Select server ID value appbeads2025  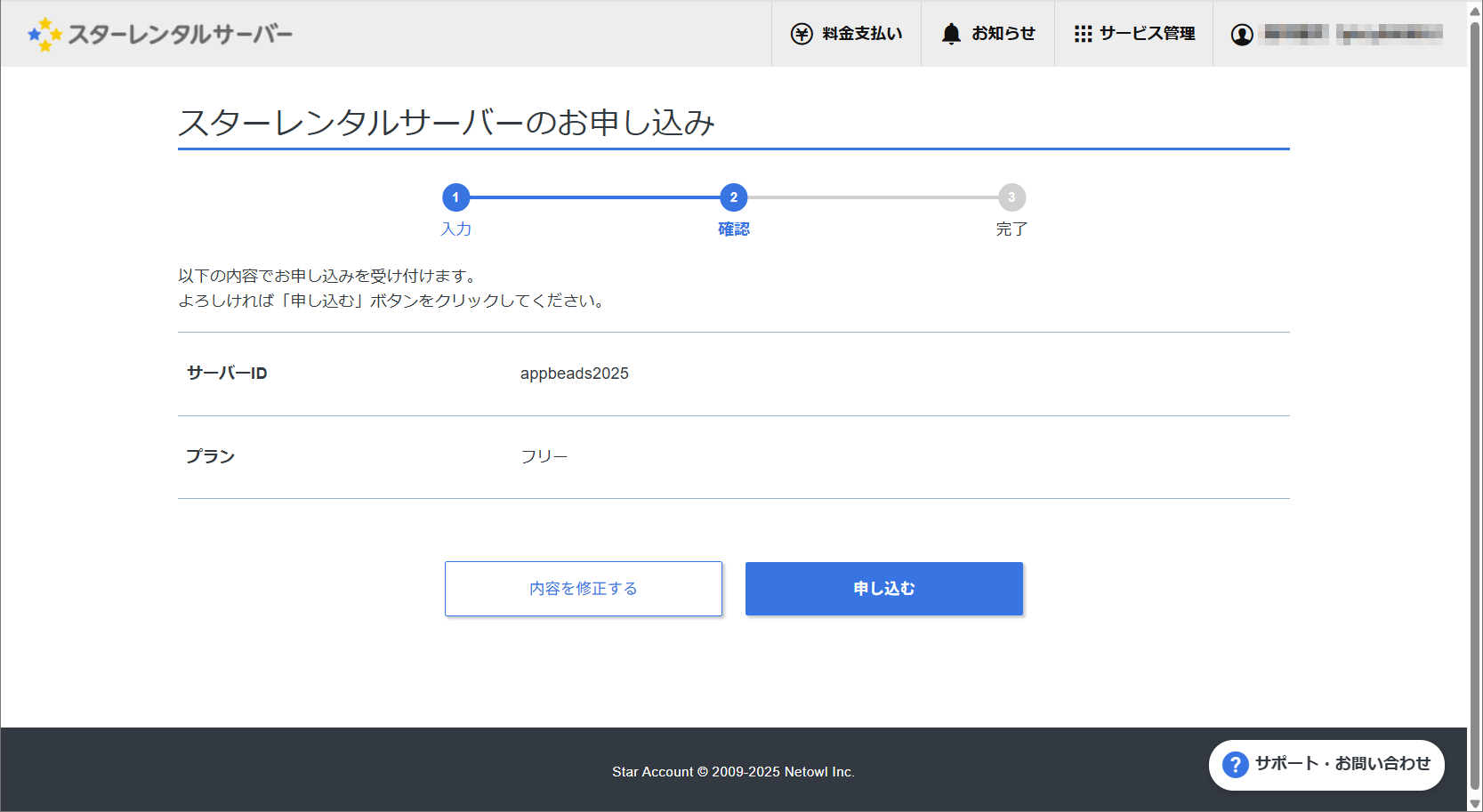(575, 374)
